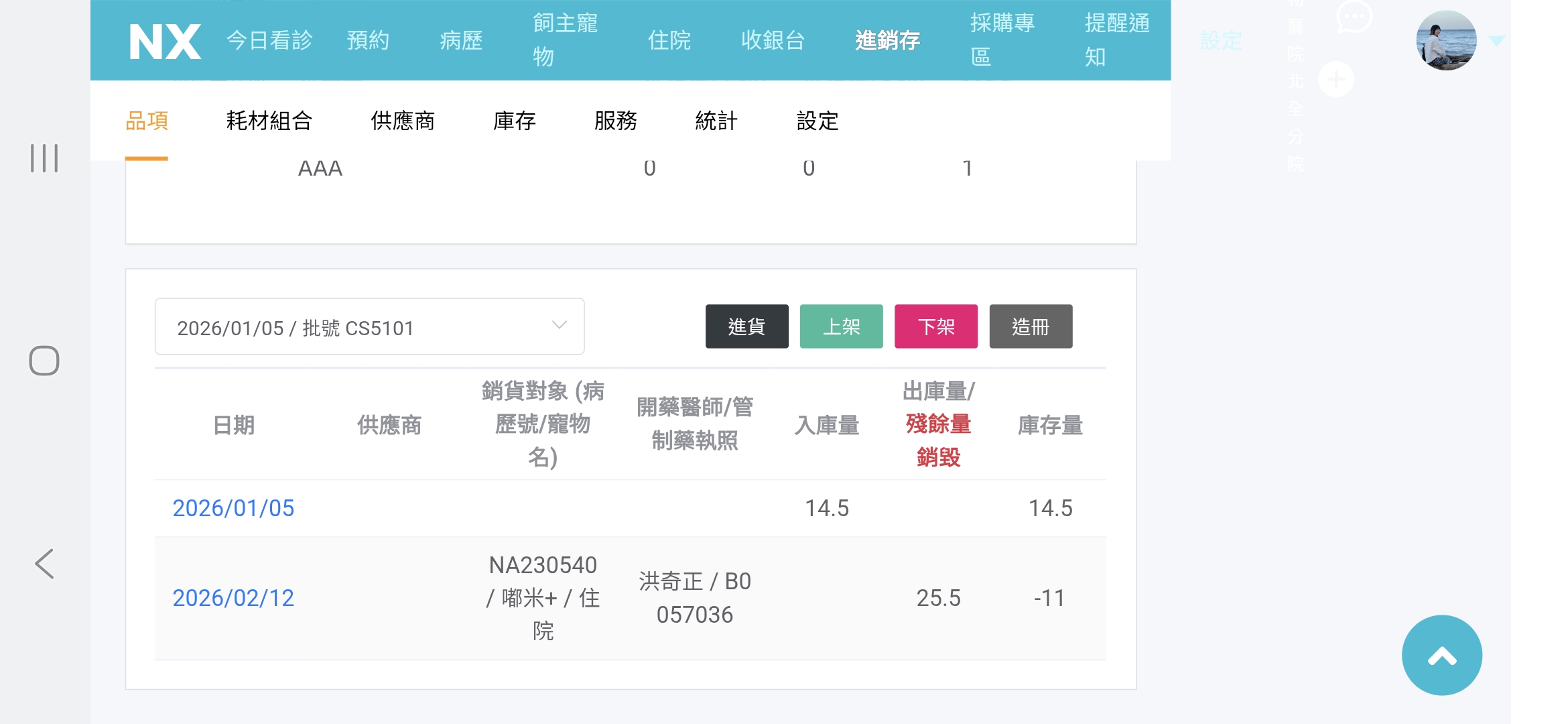
Task: Expand the account menu arrow beside avatar
Action: tap(1496, 42)
